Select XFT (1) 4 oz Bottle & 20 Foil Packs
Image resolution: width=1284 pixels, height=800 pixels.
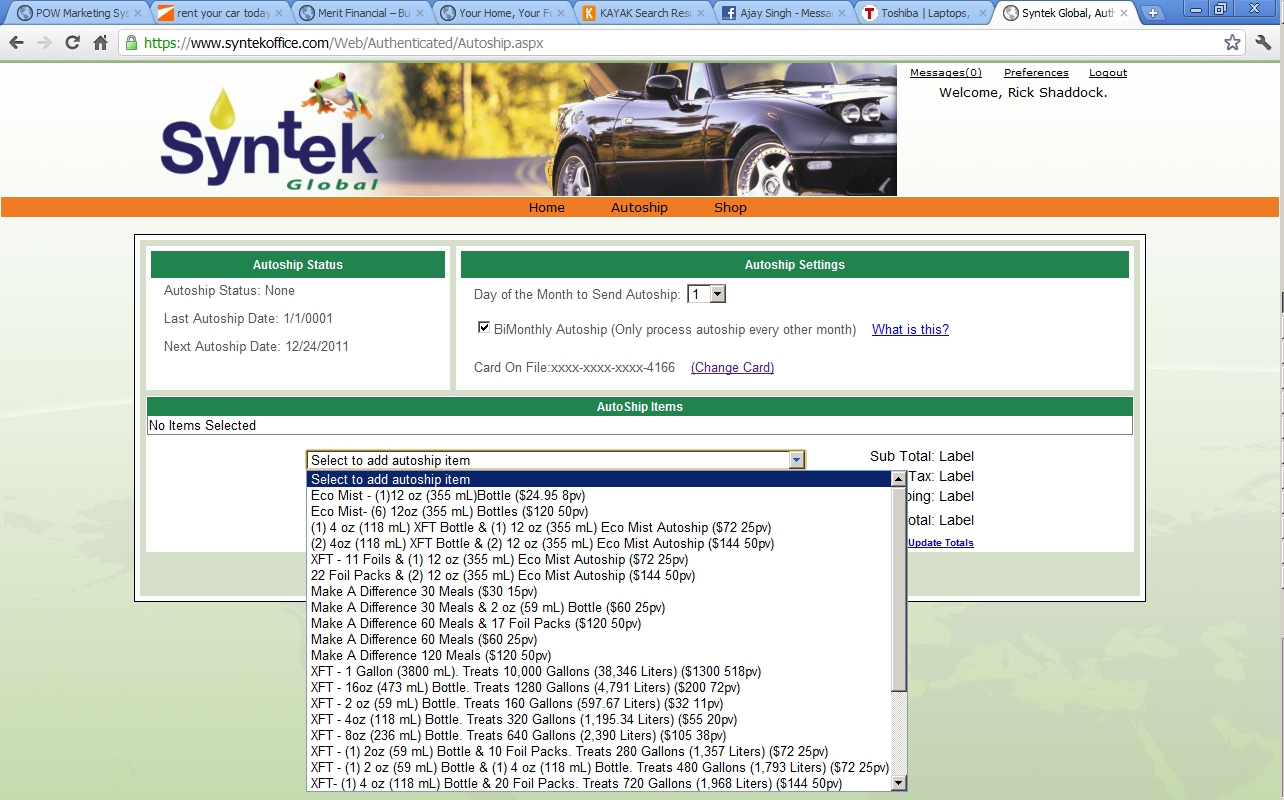tap(598, 783)
